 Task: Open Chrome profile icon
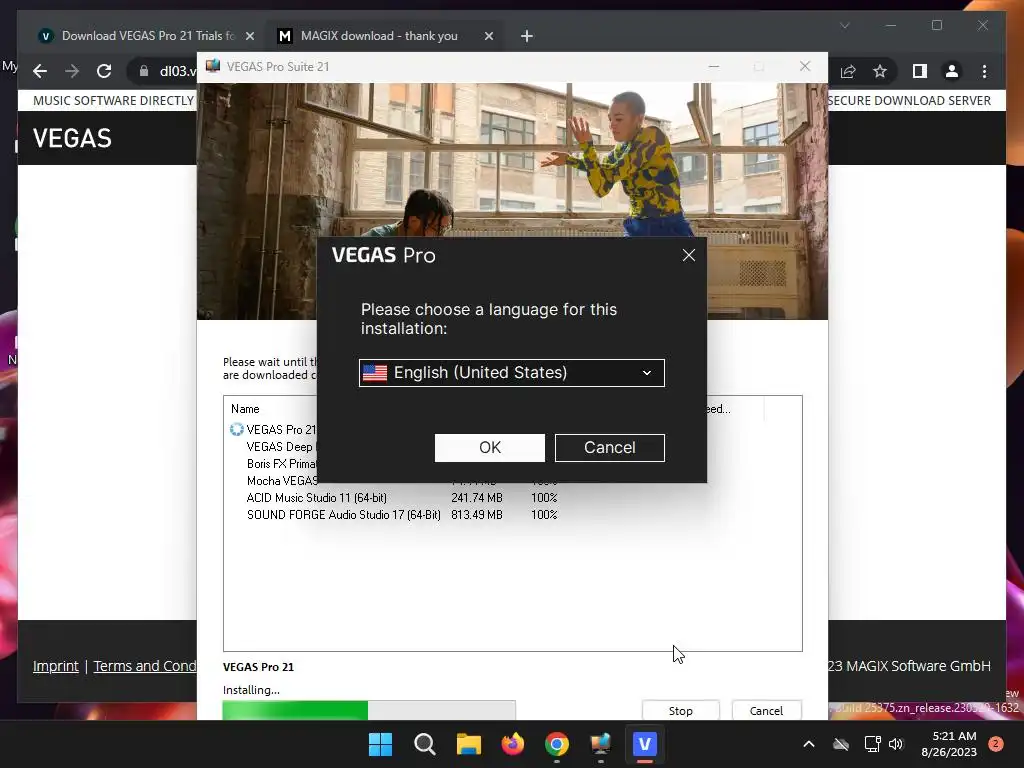952,71
